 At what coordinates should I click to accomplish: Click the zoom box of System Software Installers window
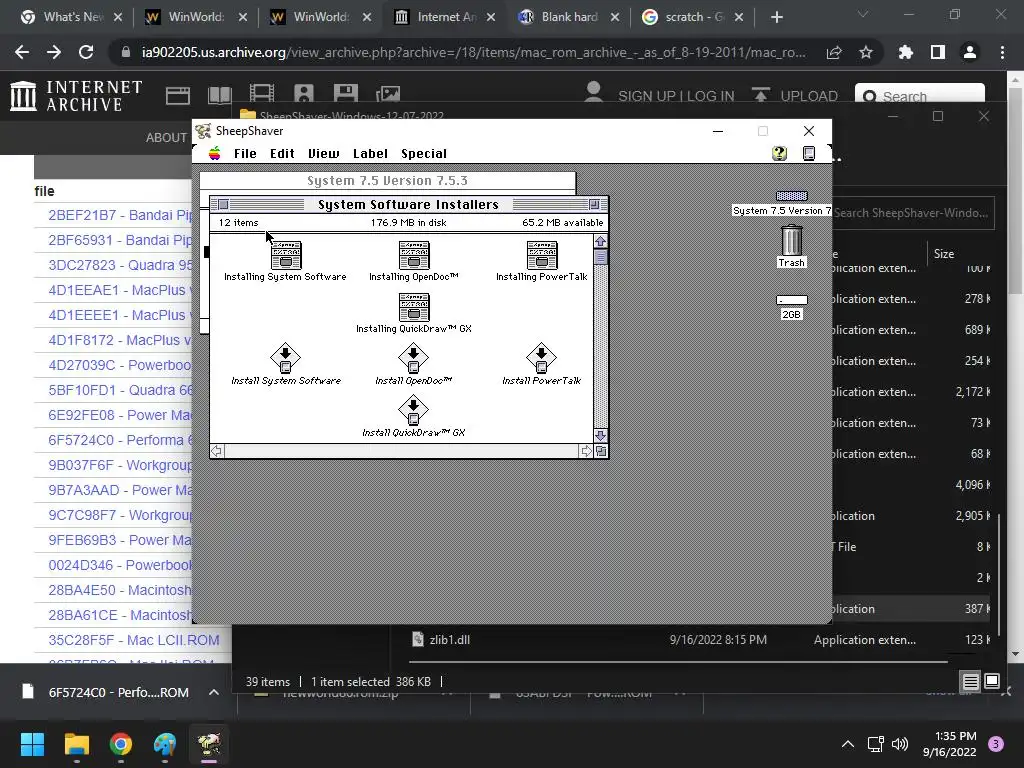tap(594, 204)
